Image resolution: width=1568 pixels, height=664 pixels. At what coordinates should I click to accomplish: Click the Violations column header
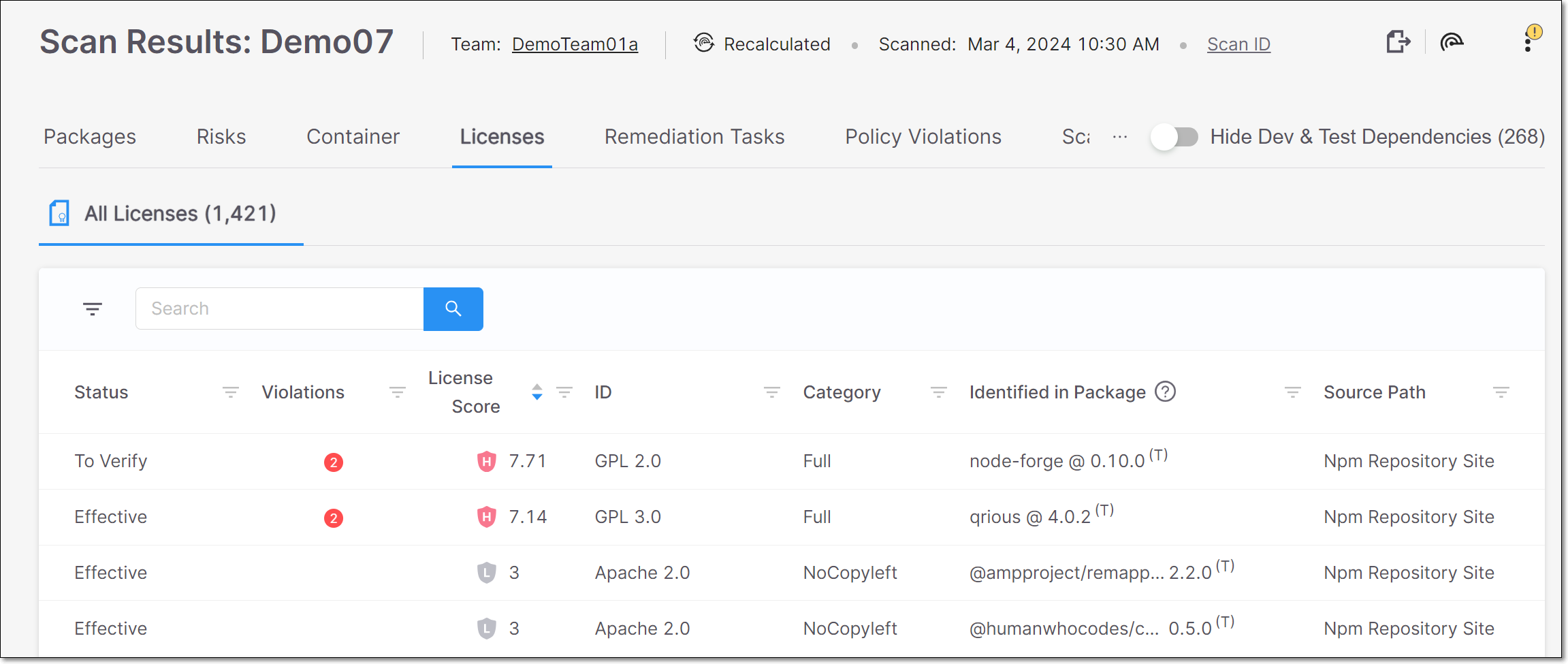[303, 392]
